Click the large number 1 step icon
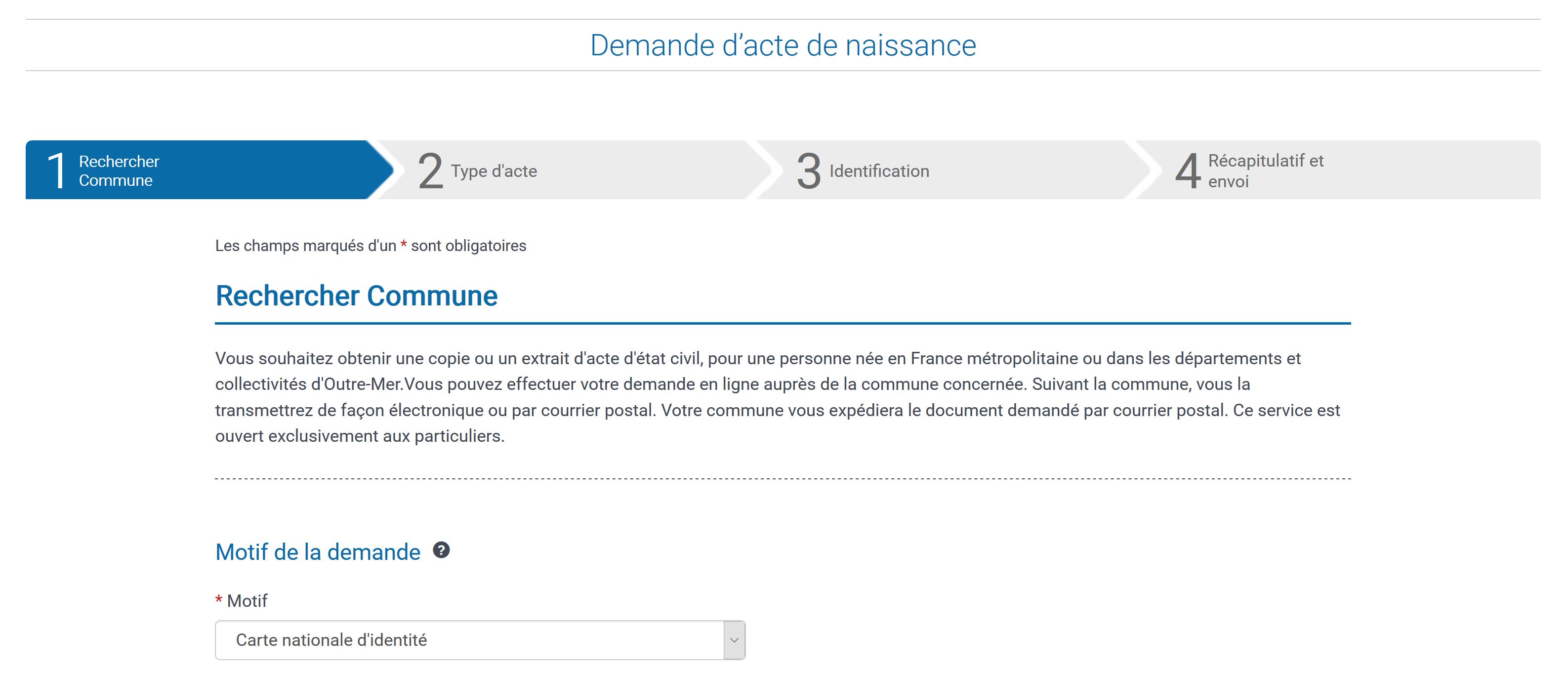 [57, 171]
